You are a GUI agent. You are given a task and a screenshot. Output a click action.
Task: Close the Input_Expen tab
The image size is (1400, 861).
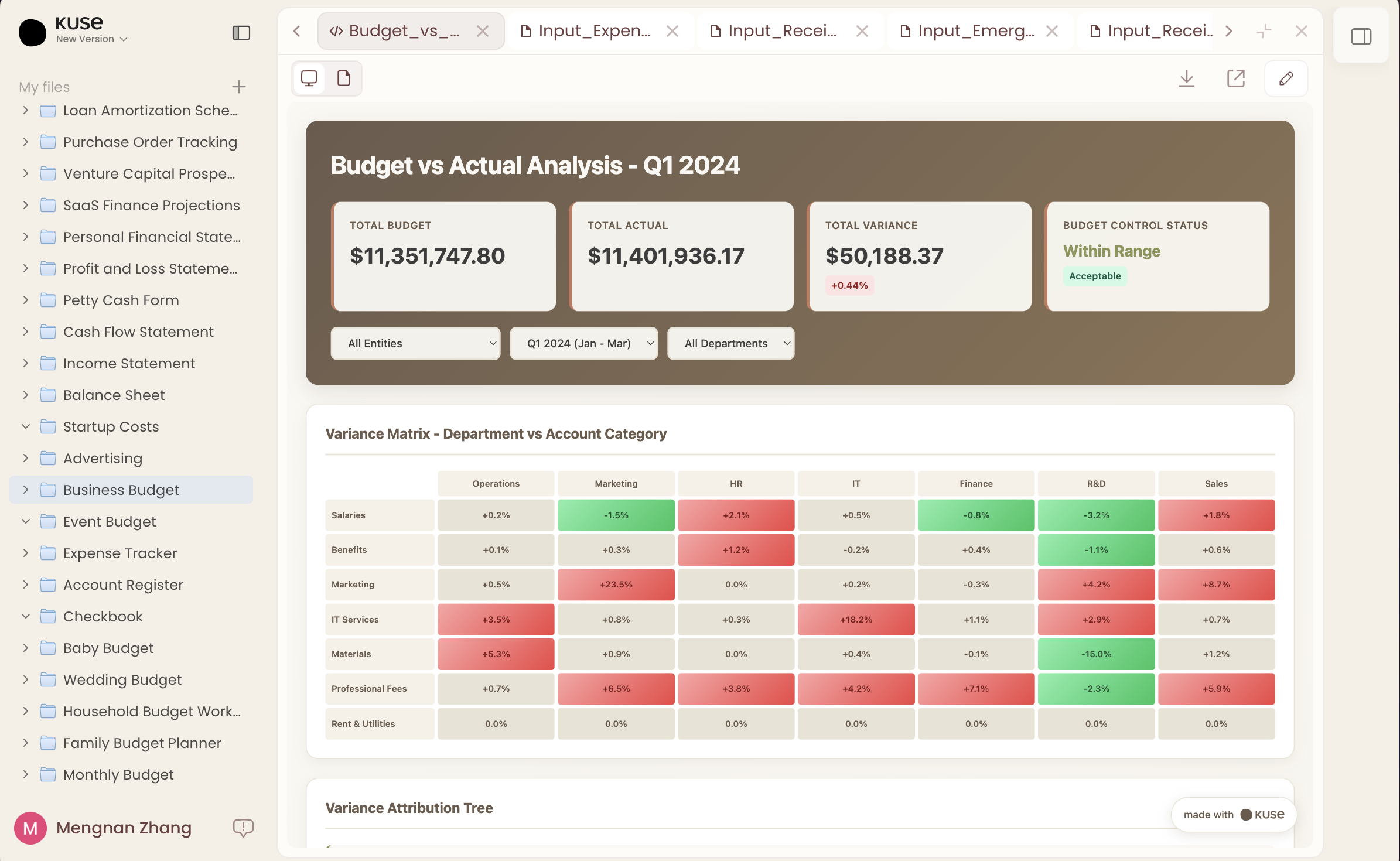[672, 31]
